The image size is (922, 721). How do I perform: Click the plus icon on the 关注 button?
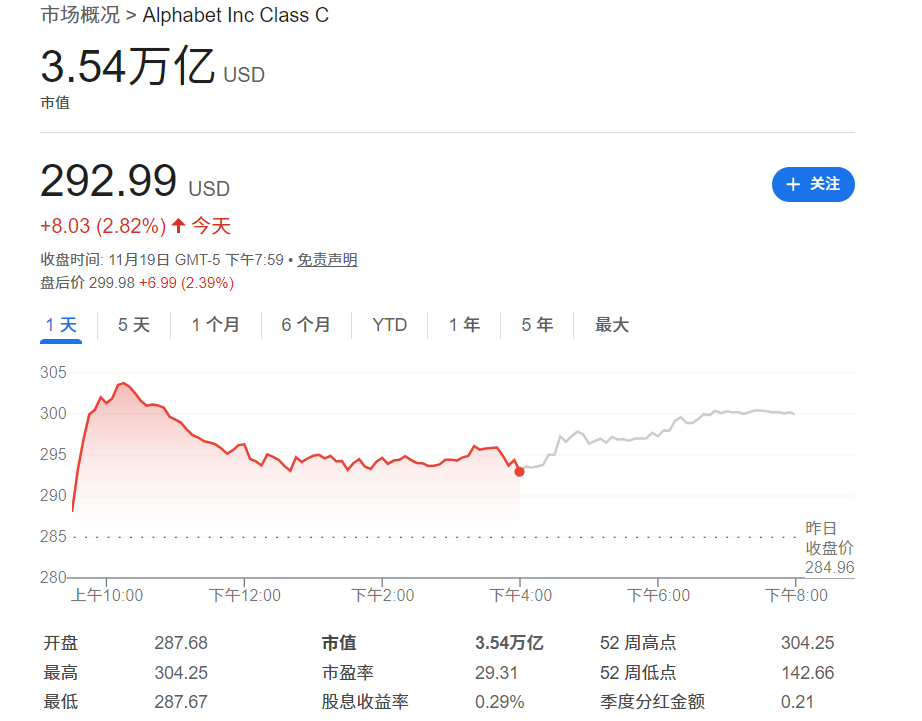tap(793, 184)
